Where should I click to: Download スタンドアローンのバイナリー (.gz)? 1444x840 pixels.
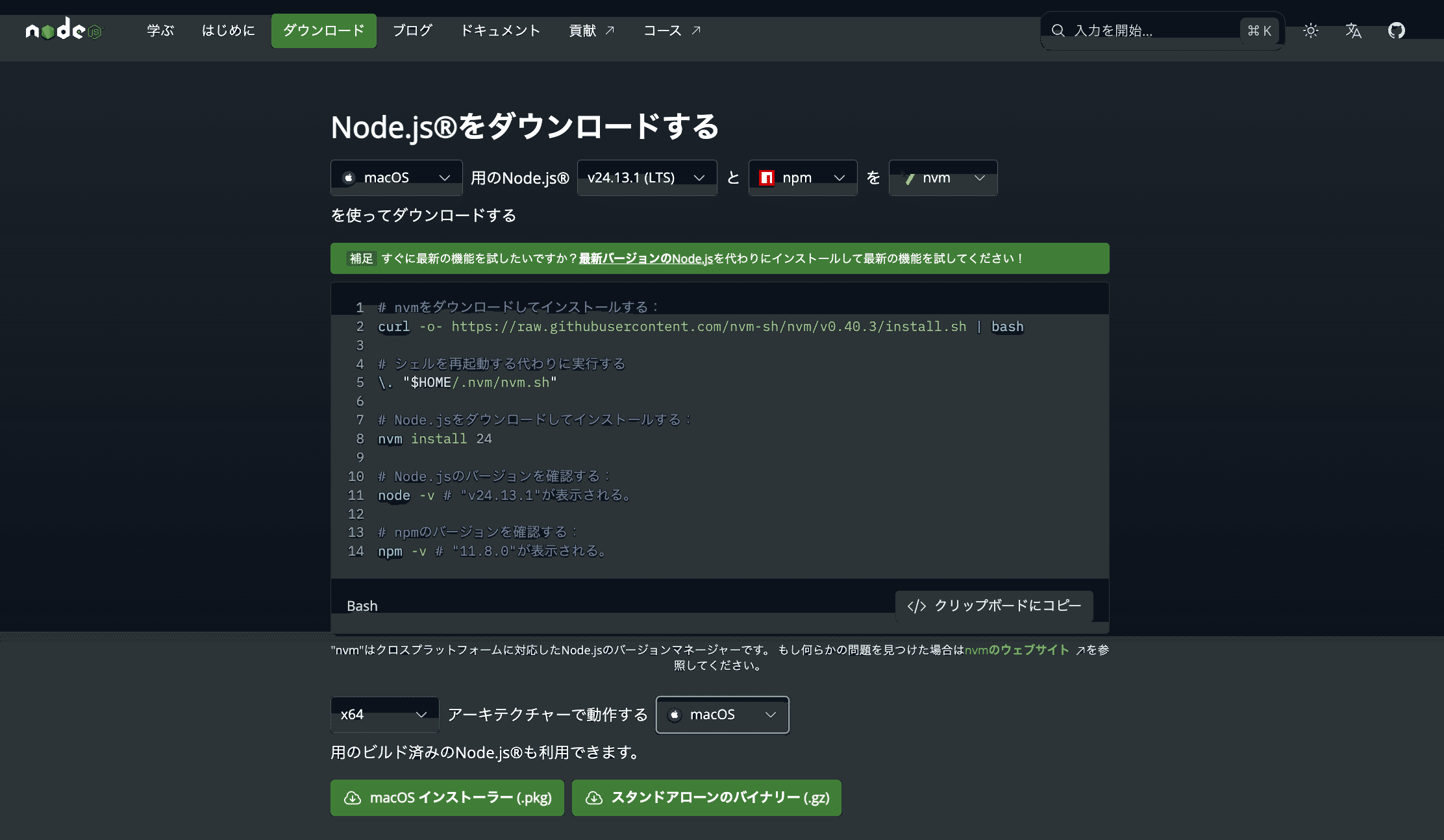pyautogui.click(x=706, y=798)
